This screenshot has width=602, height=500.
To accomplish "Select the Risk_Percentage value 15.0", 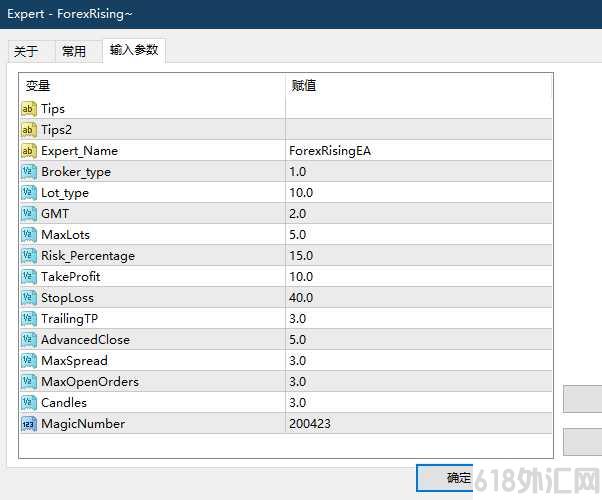I will 301,256.
